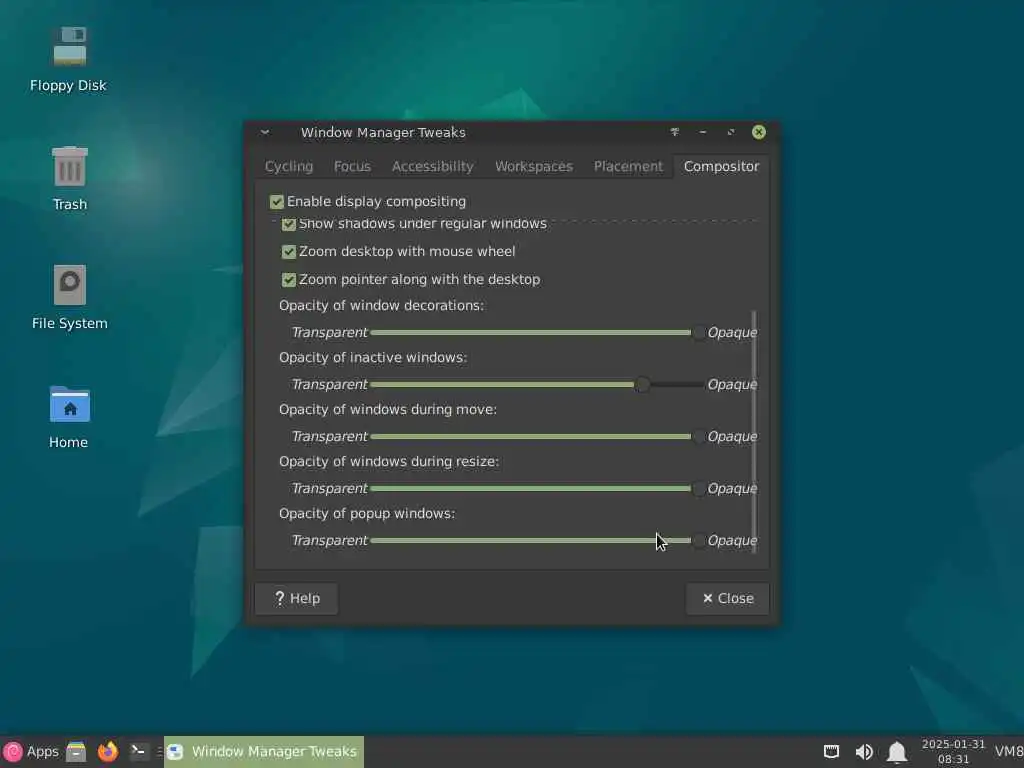Viewport: 1024px width, 768px height.
Task: Switch to the Focus tab
Action: click(x=352, y=167)
